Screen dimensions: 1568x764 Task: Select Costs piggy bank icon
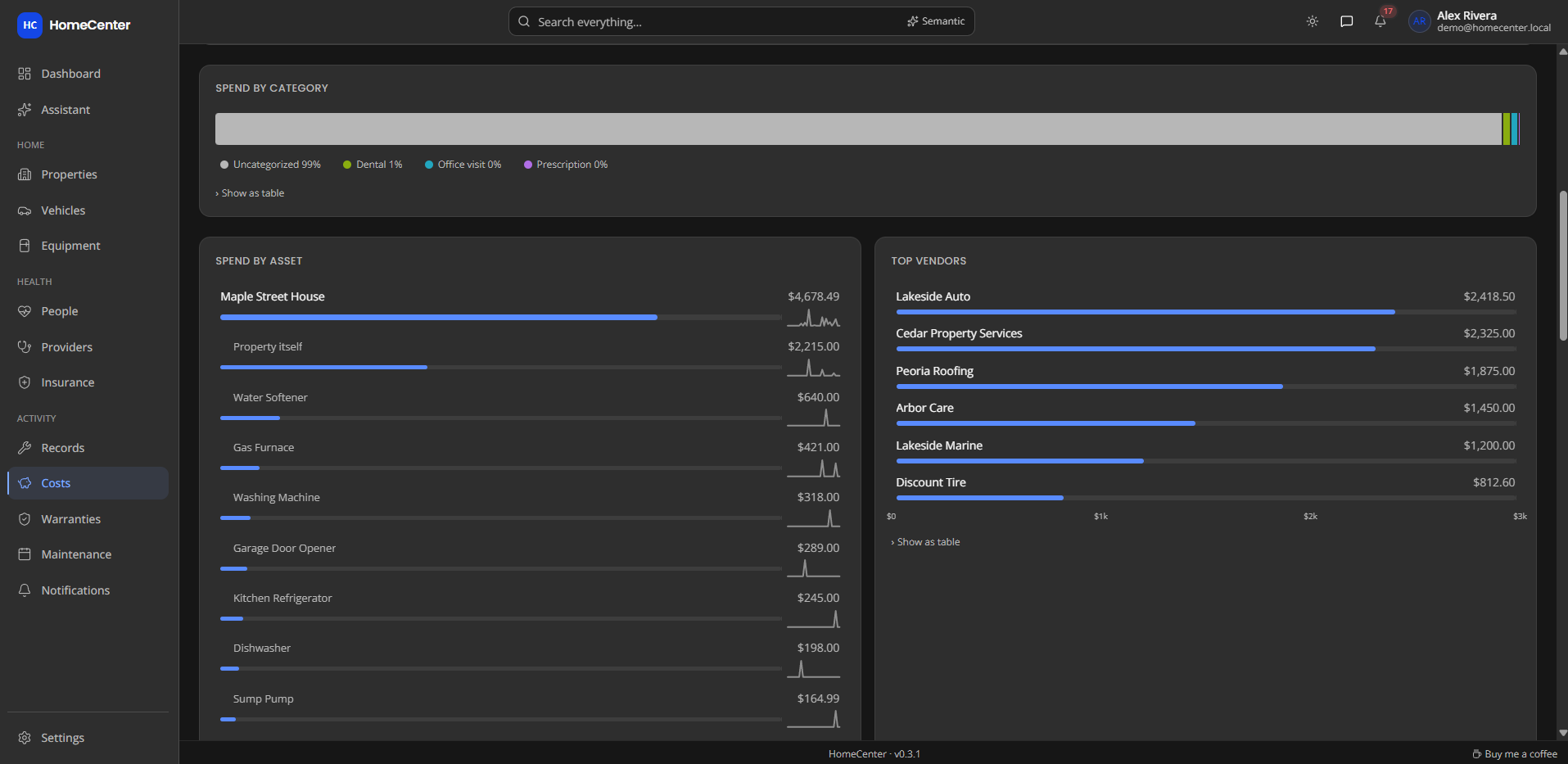[x=25, y=483]
